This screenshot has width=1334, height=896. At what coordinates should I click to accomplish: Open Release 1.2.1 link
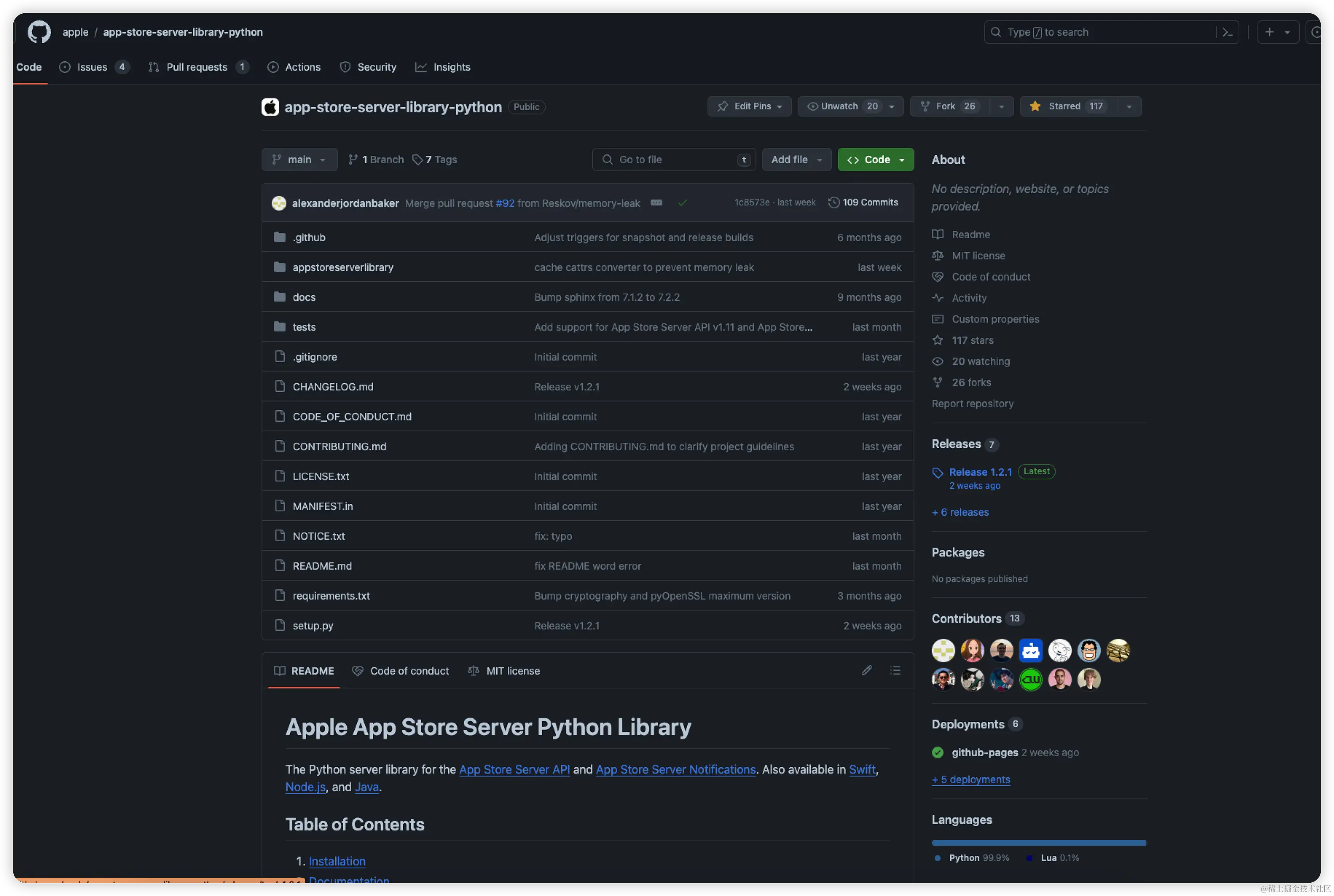coord(980,472)
